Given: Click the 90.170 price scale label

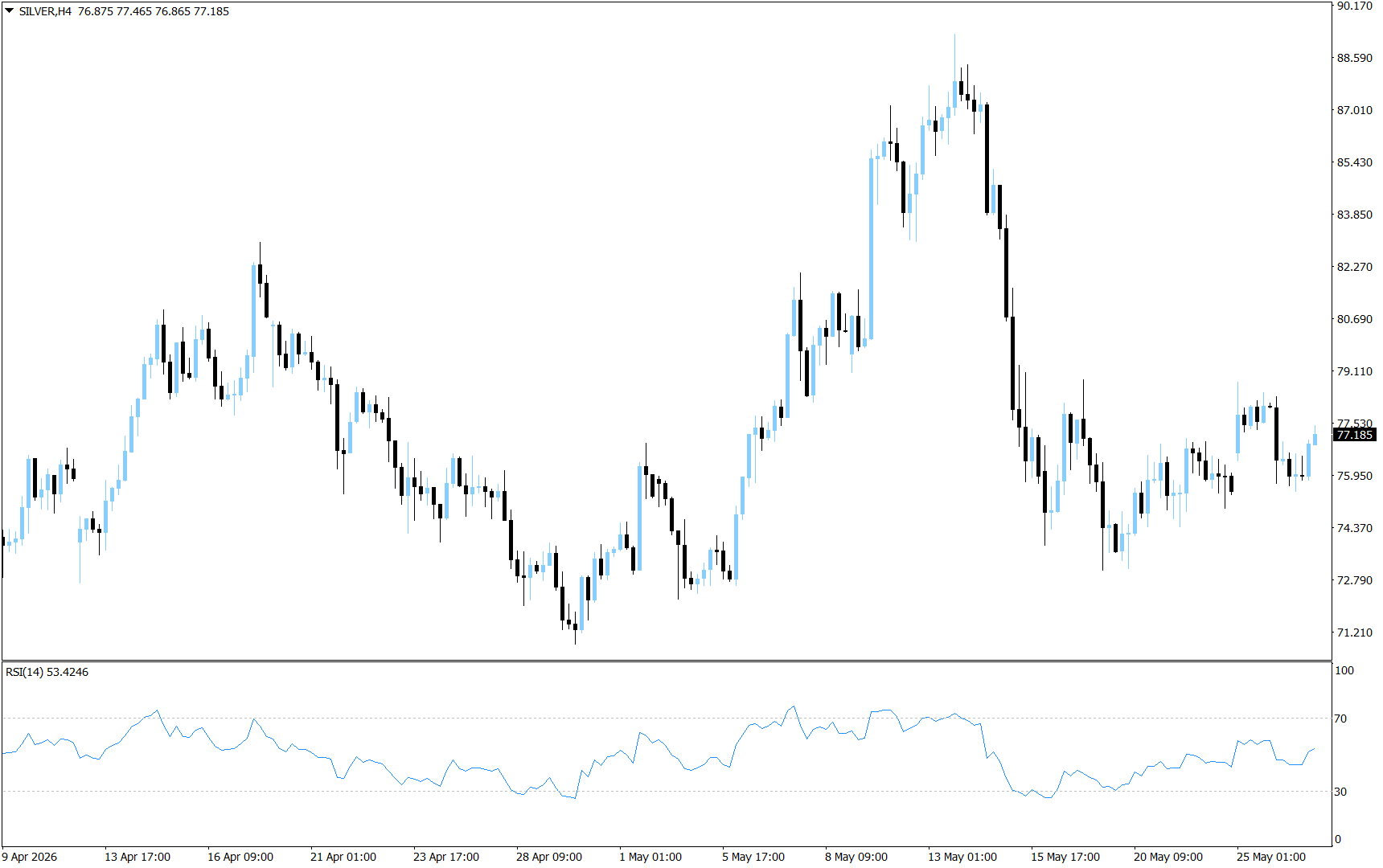Looking at the screenshot, I should [x=1355, y=6].
